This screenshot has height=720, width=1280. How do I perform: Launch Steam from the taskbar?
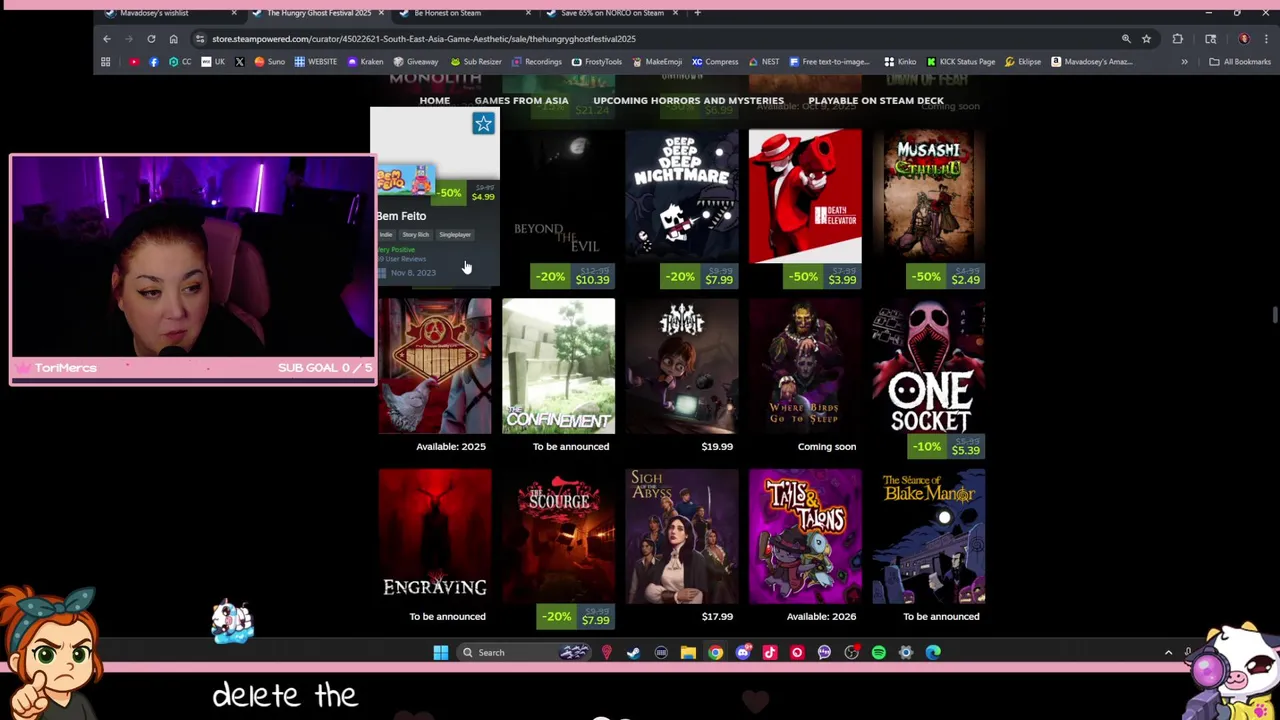coord(633,653)
